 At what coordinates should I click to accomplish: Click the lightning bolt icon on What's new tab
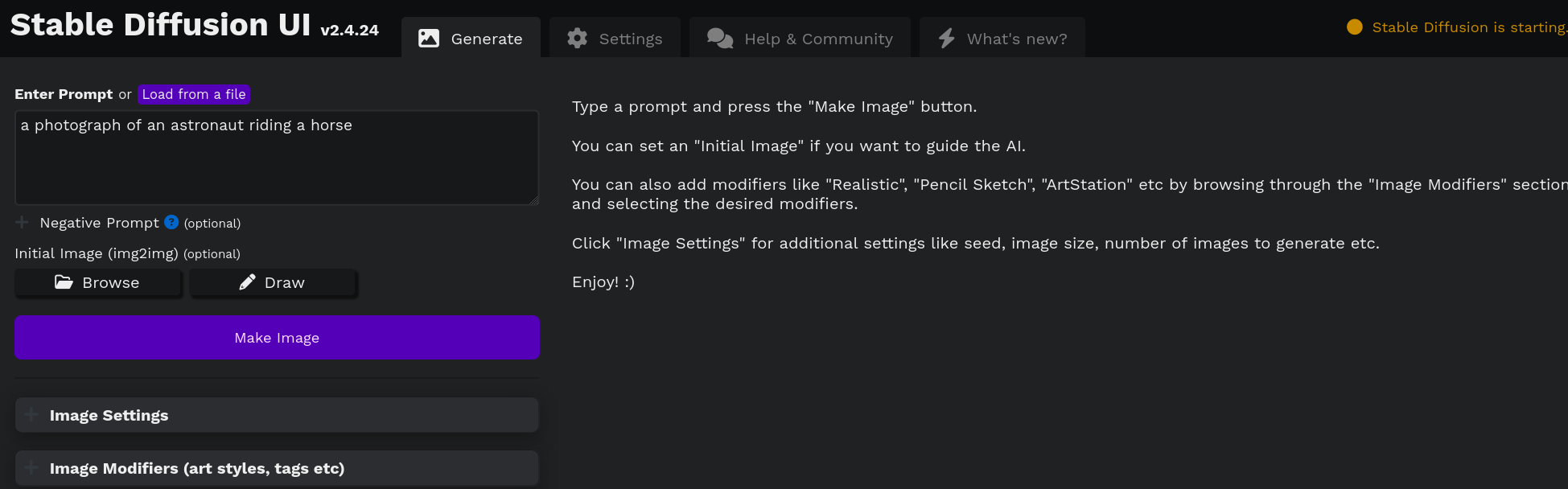tap(945, 37)
